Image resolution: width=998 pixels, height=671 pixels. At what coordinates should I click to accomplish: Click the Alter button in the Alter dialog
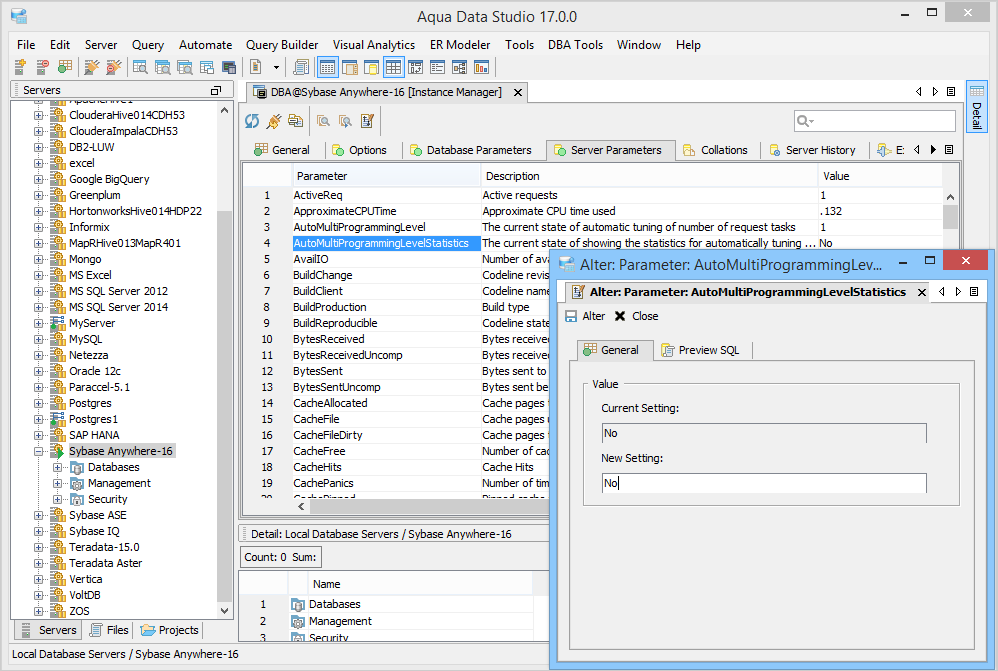(x=585, y=316)
